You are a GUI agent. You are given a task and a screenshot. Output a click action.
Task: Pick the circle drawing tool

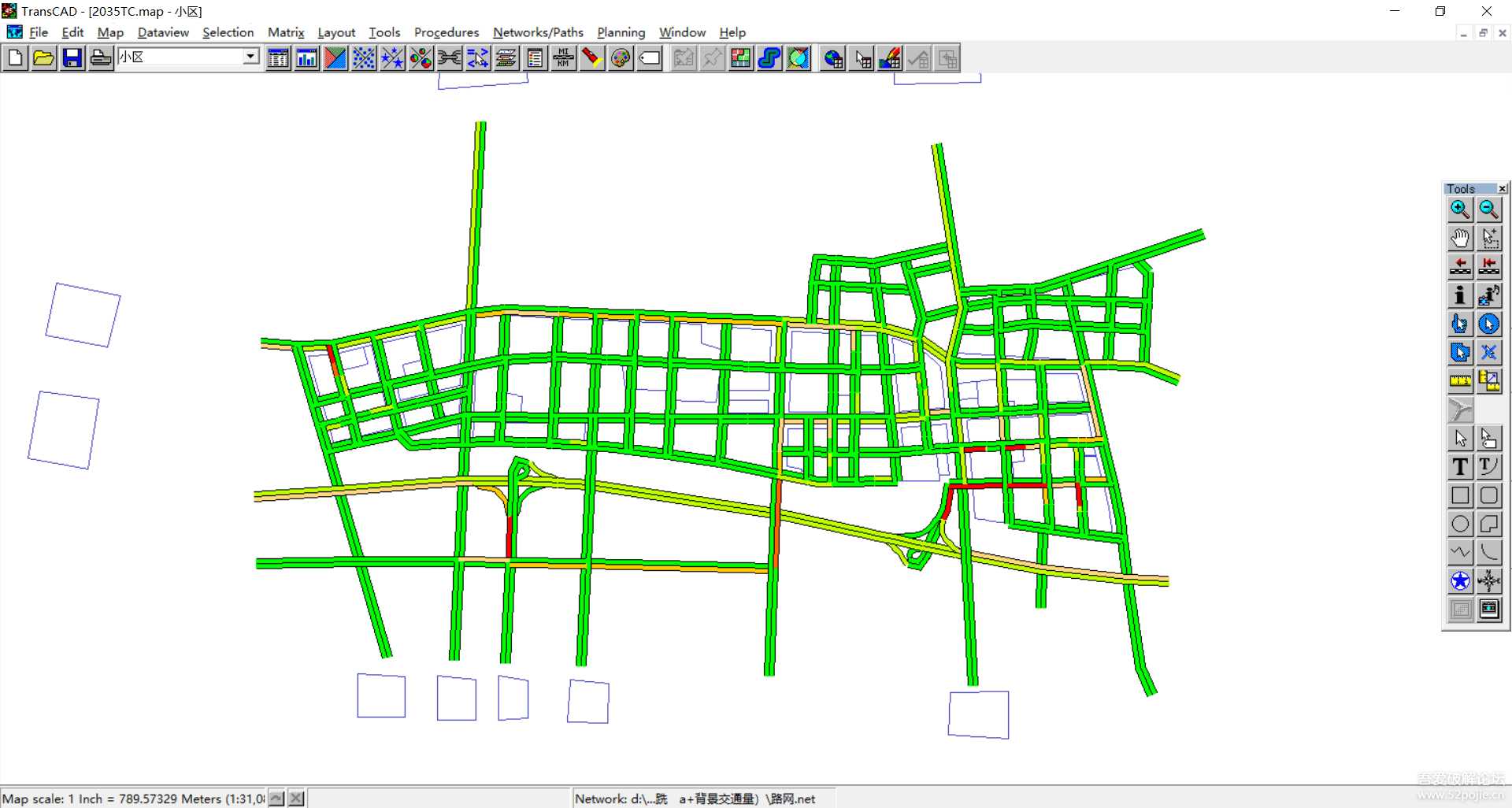point(1459,524)
